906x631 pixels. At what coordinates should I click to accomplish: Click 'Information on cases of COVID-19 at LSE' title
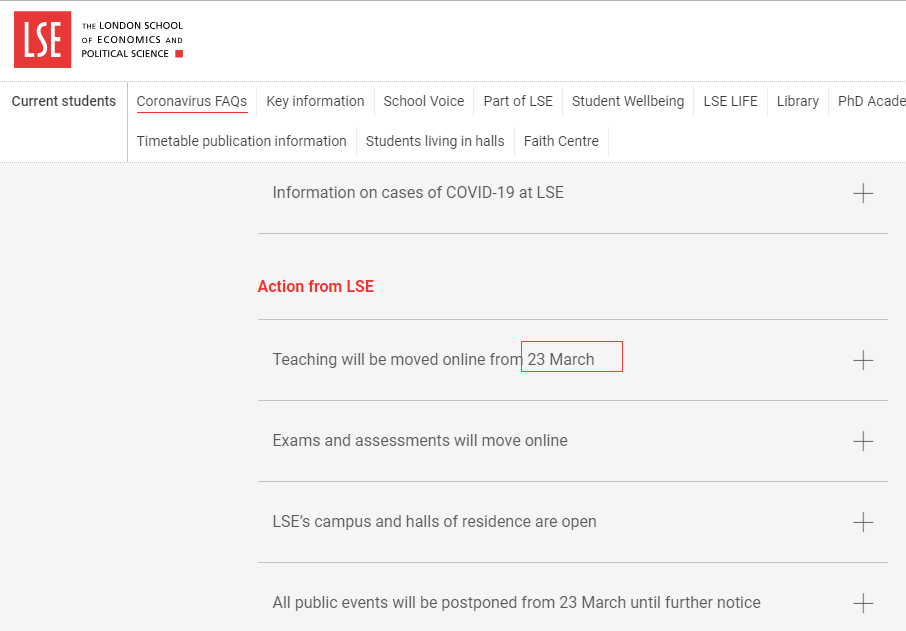coord(418,192)
